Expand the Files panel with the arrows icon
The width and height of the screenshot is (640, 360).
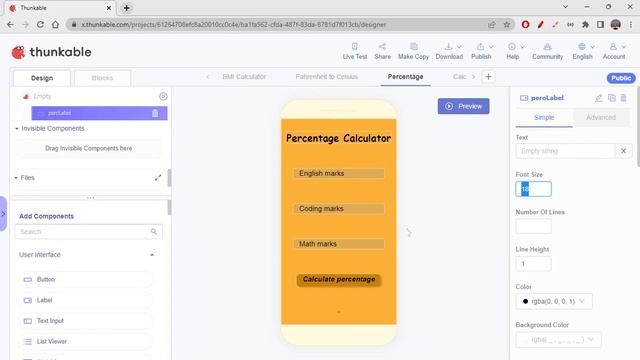158,178
